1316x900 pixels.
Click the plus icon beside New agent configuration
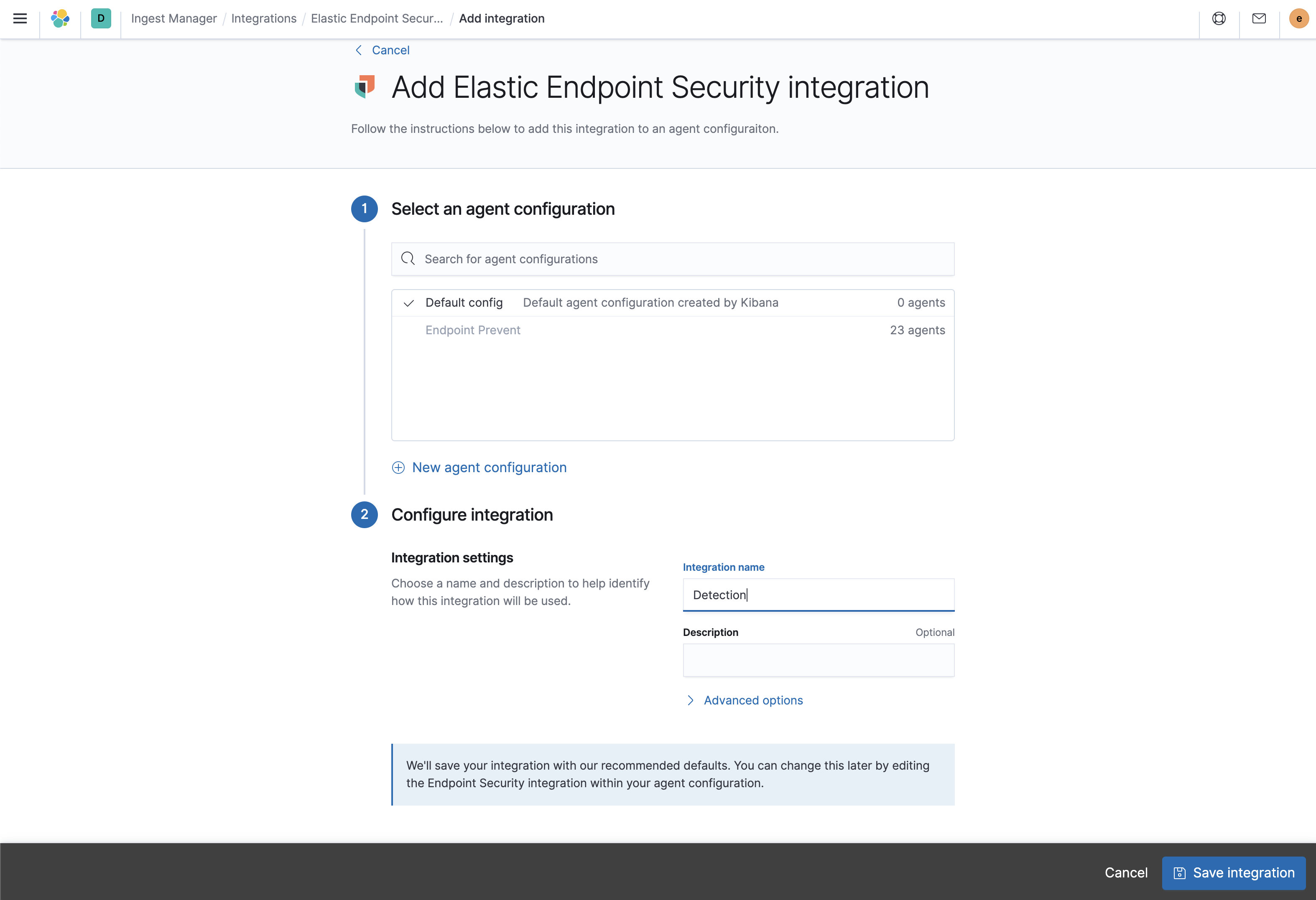[398, 468]
